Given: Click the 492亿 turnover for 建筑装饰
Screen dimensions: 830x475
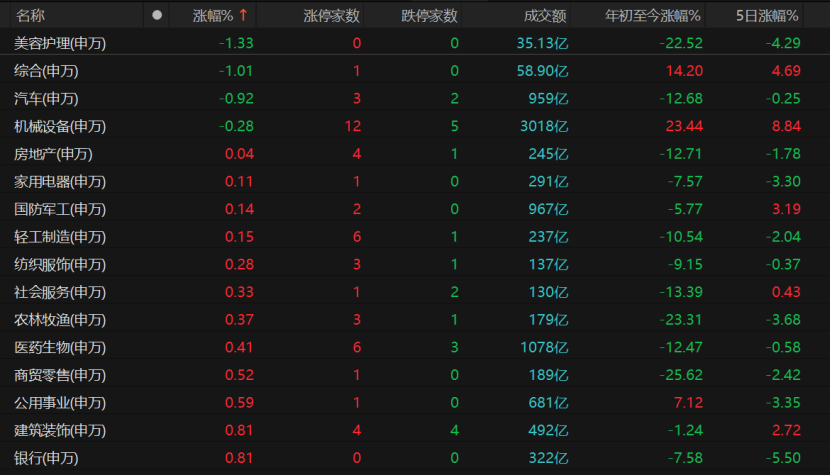Looking at the screenshot, I should click(x=548, y=430).
